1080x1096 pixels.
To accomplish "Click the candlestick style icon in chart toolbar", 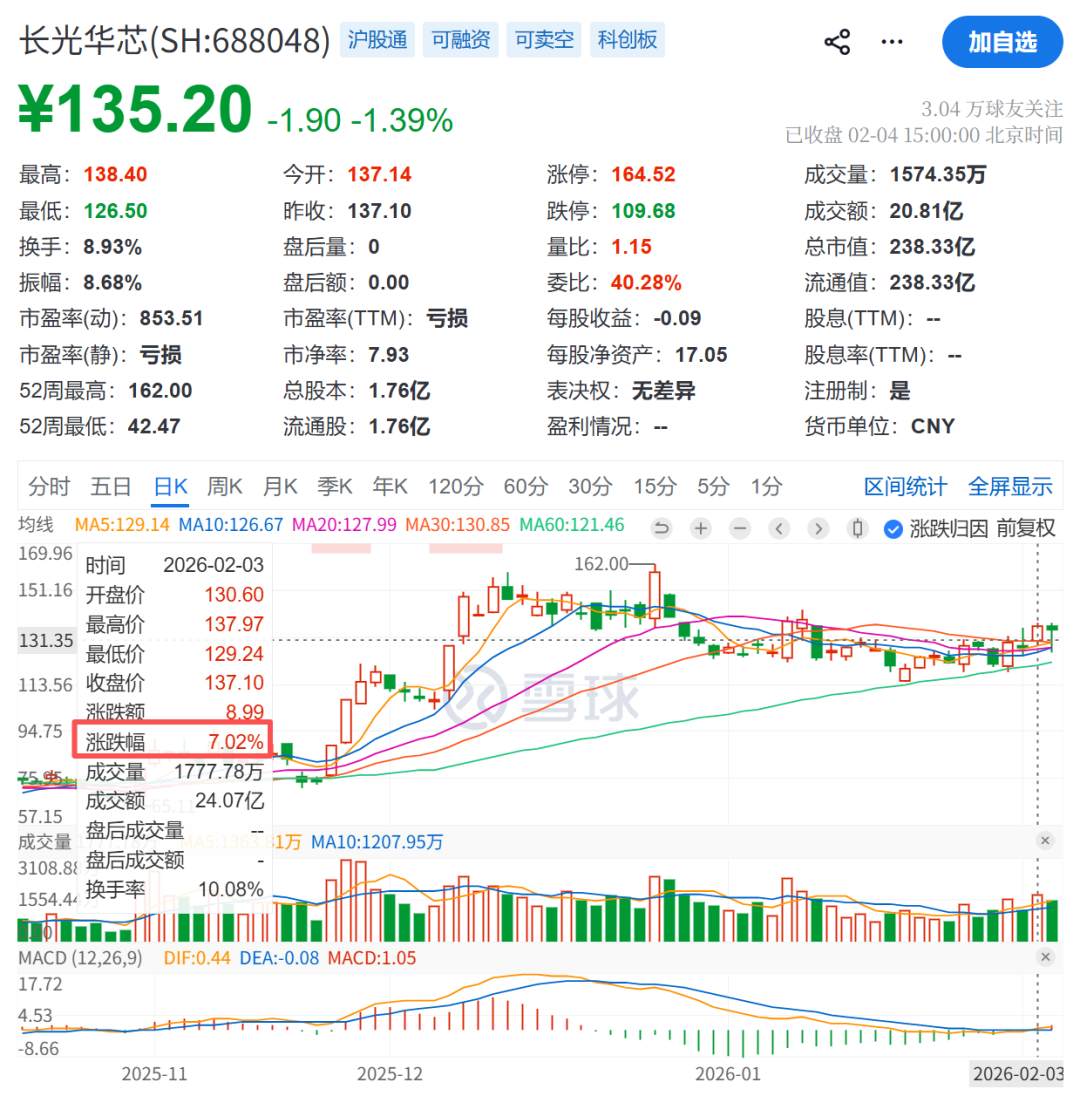I will click(857, 528).
